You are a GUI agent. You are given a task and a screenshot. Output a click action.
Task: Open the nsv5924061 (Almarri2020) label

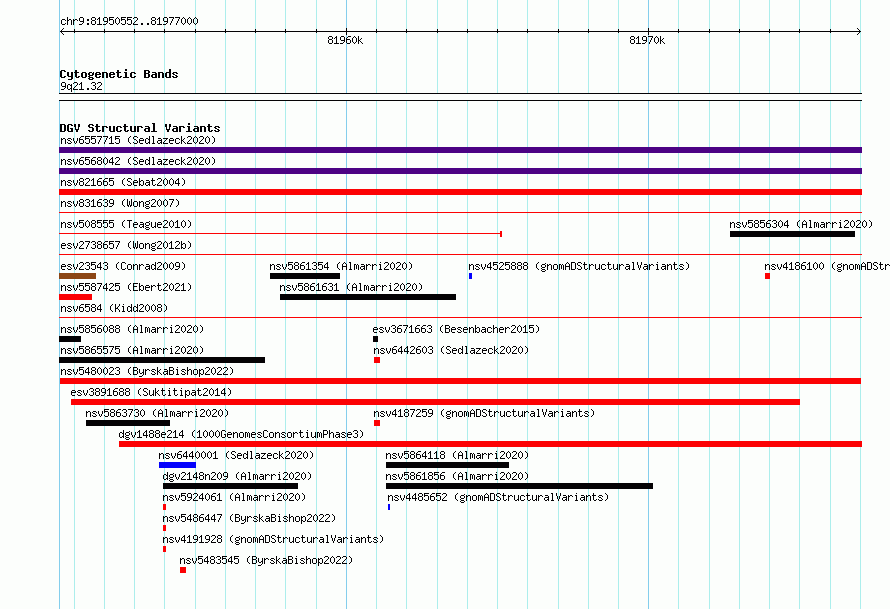[234, 497]
